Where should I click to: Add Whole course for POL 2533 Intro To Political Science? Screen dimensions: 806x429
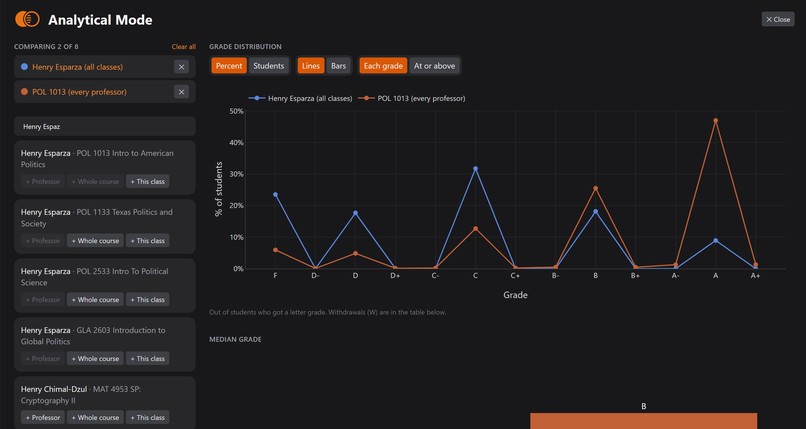point(95,300)
